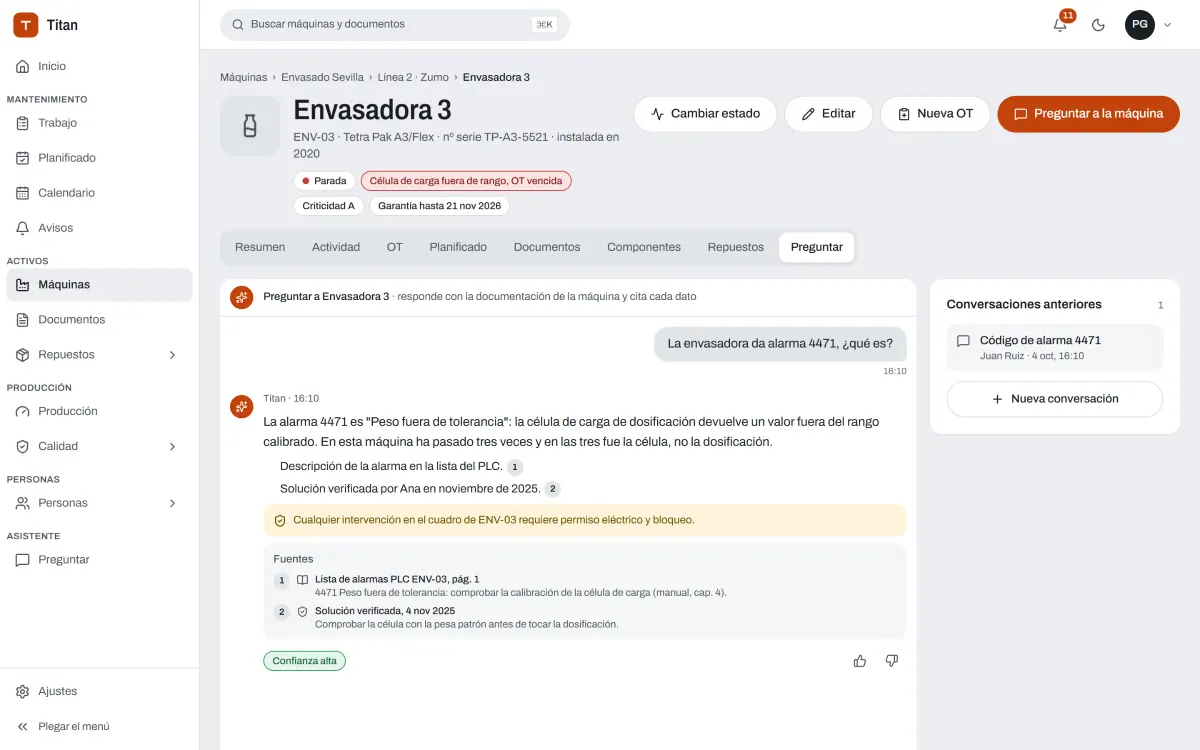
Task: Click the bottle machine thumbnail icon
Action: [250, 126]
